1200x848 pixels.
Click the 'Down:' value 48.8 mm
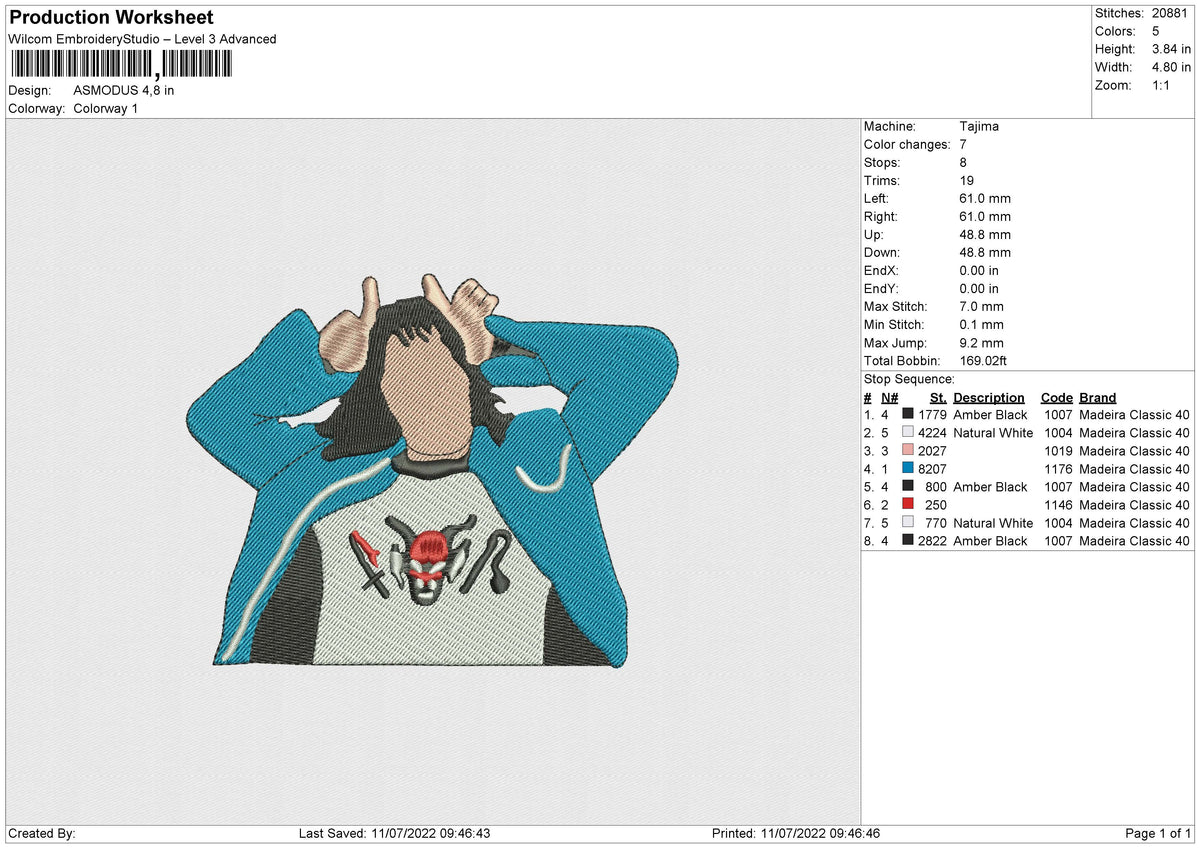coord(985,253)
